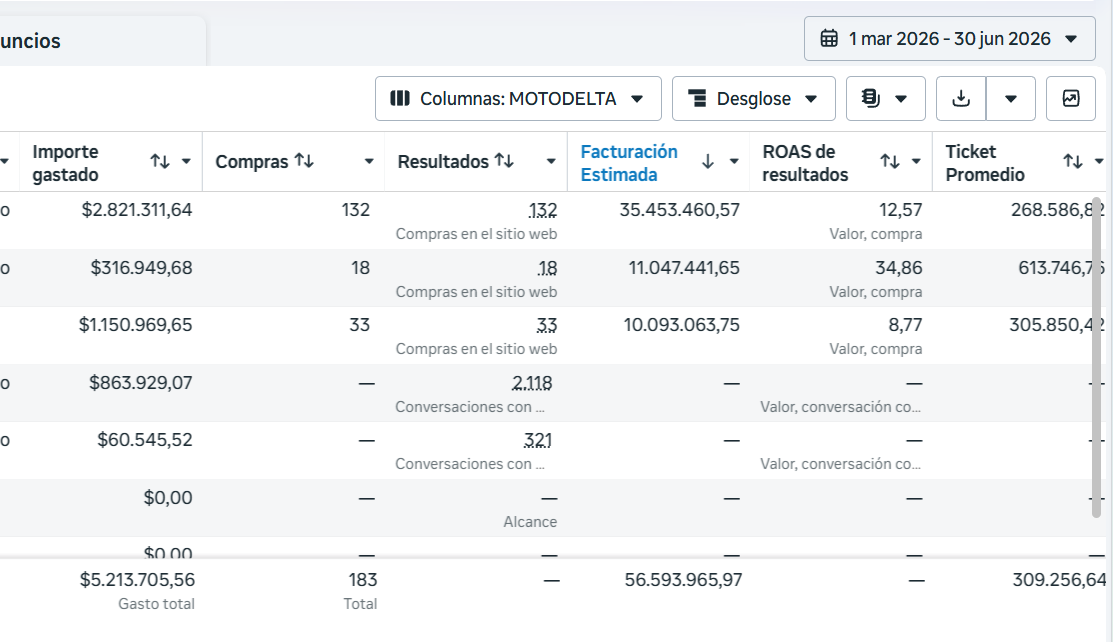Open the date range calendar picker
Image resolution: width=1113 pixels, height=642 pixels.
pyautogui.click(x=949, y=38)
